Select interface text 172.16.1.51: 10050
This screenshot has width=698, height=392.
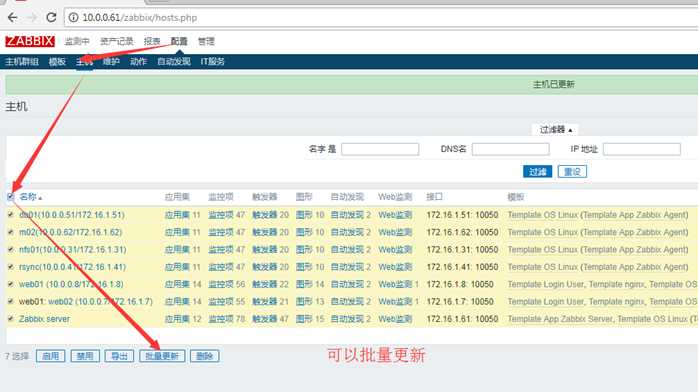462,214
